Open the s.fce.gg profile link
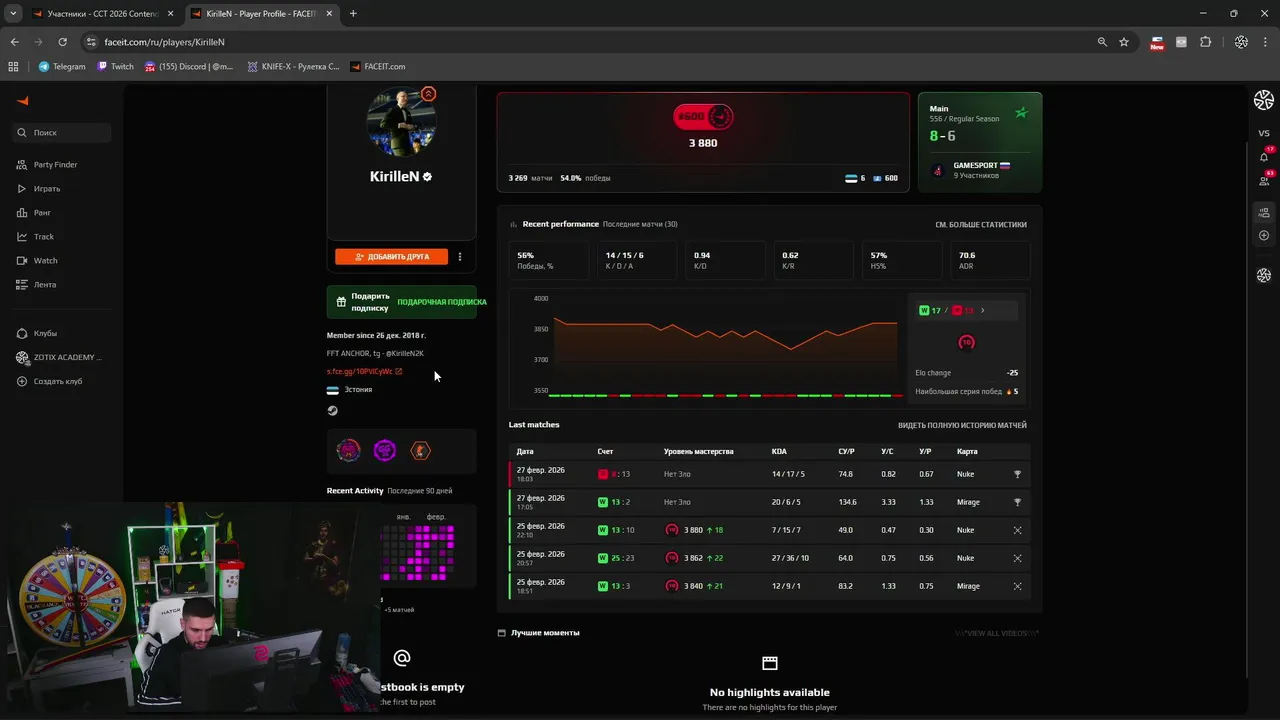The image size is (1280, 720). tap(364, 371)
